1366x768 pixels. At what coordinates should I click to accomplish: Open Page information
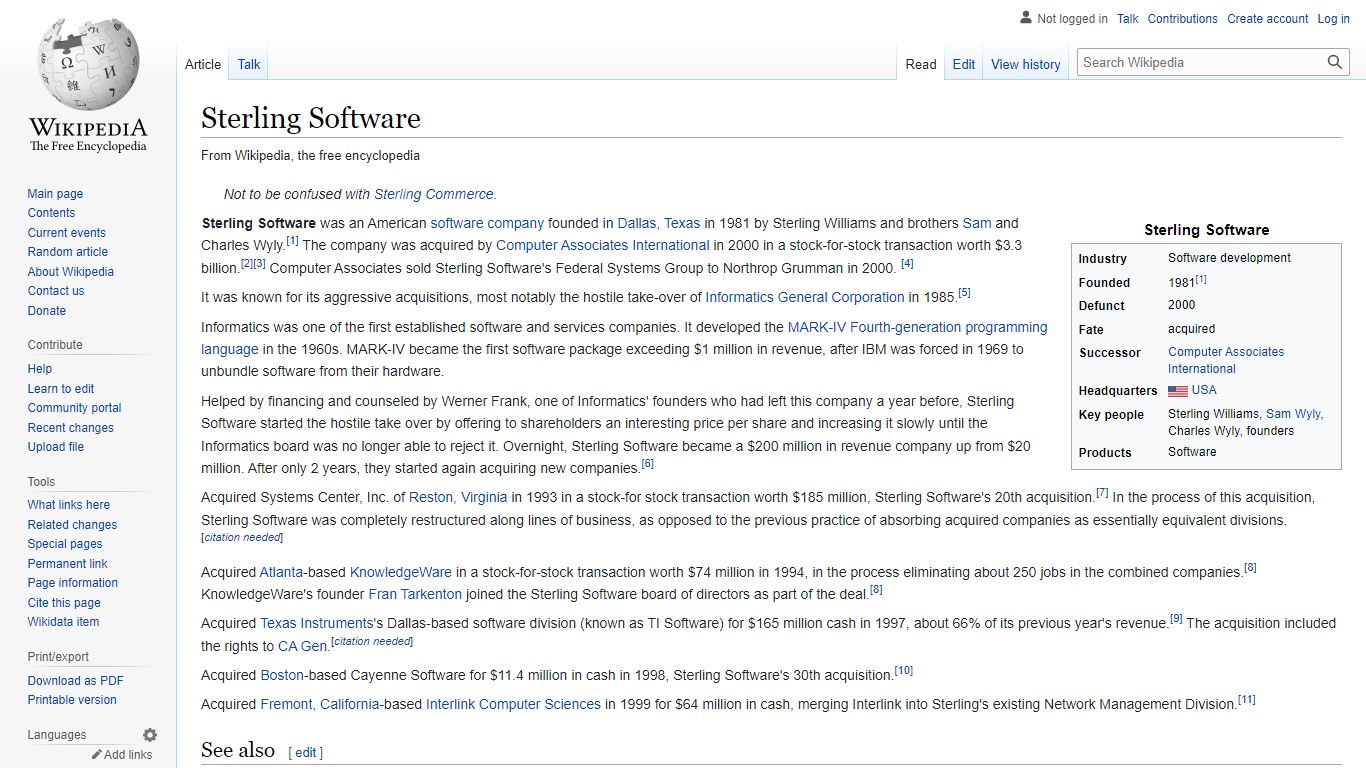click(x=72, y=583)
